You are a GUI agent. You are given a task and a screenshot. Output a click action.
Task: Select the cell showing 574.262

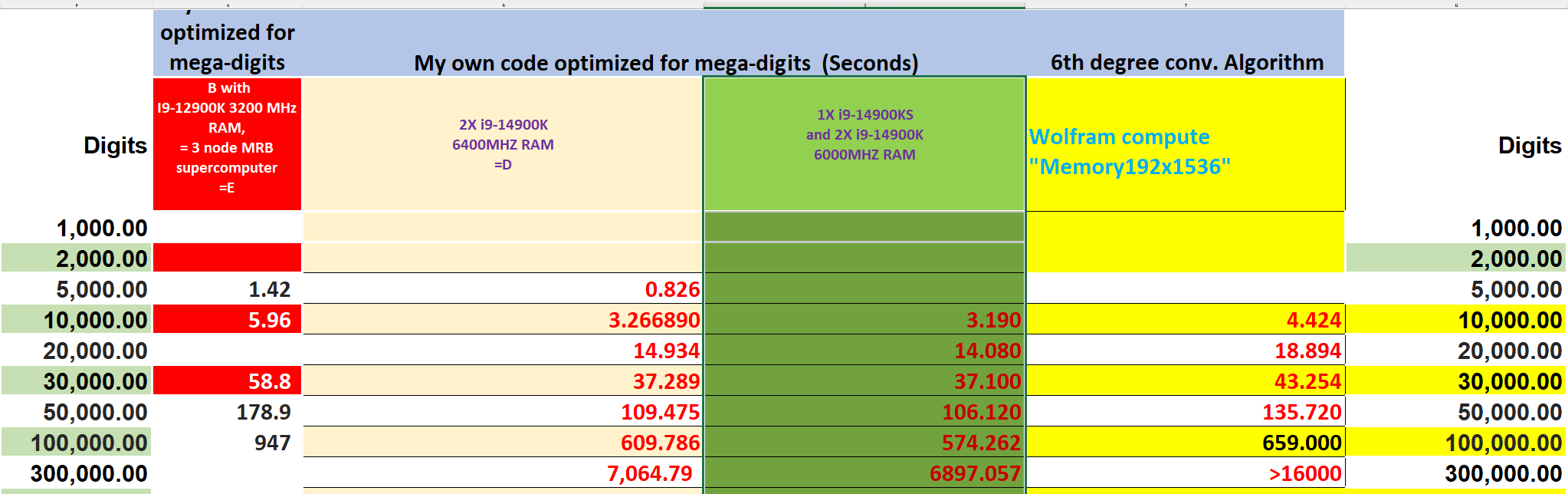864,442
